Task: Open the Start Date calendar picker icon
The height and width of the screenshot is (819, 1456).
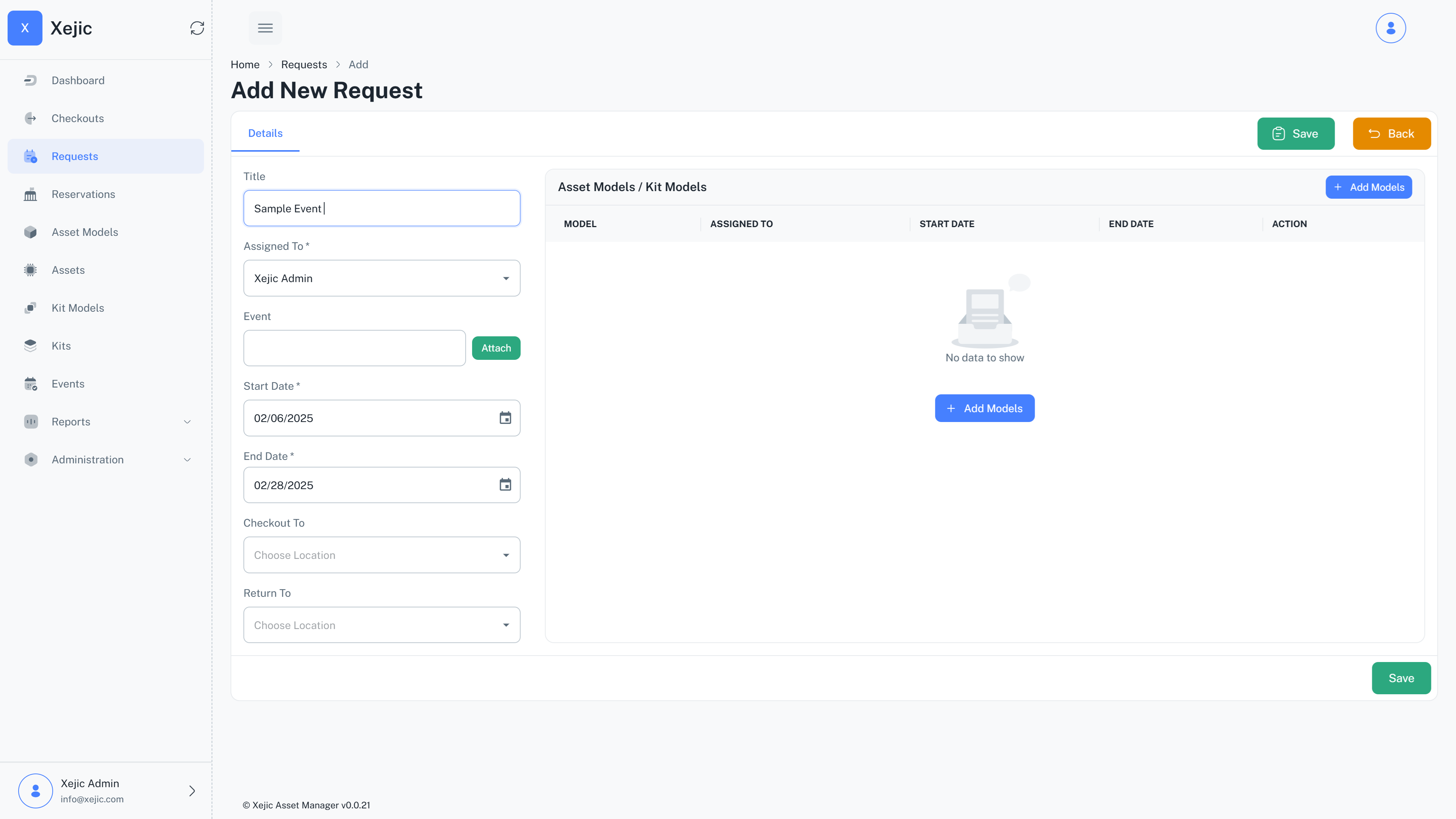Action: pos(505,418)
